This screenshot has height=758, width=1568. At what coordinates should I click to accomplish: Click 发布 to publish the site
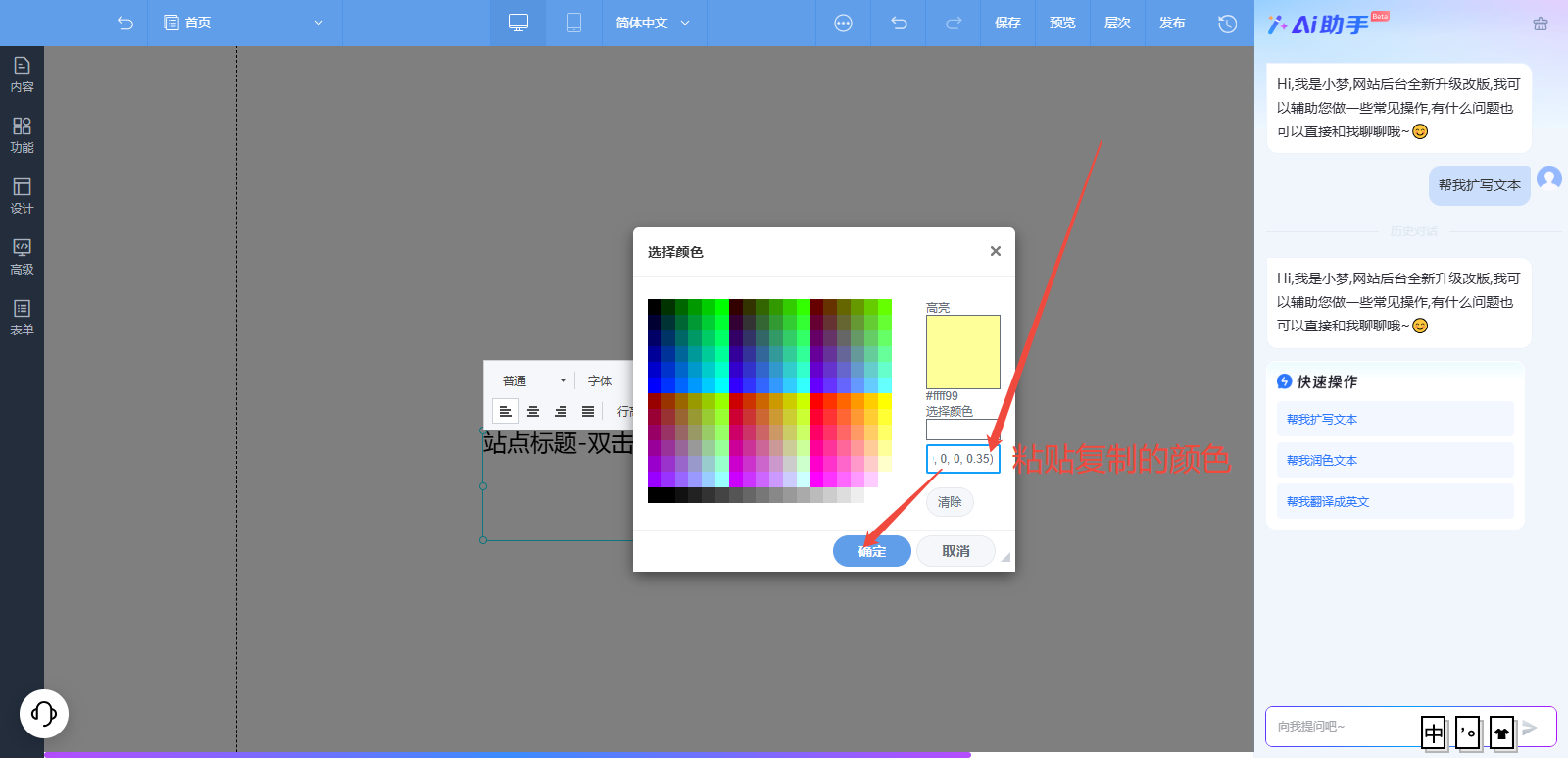[x=1172, y=23]
